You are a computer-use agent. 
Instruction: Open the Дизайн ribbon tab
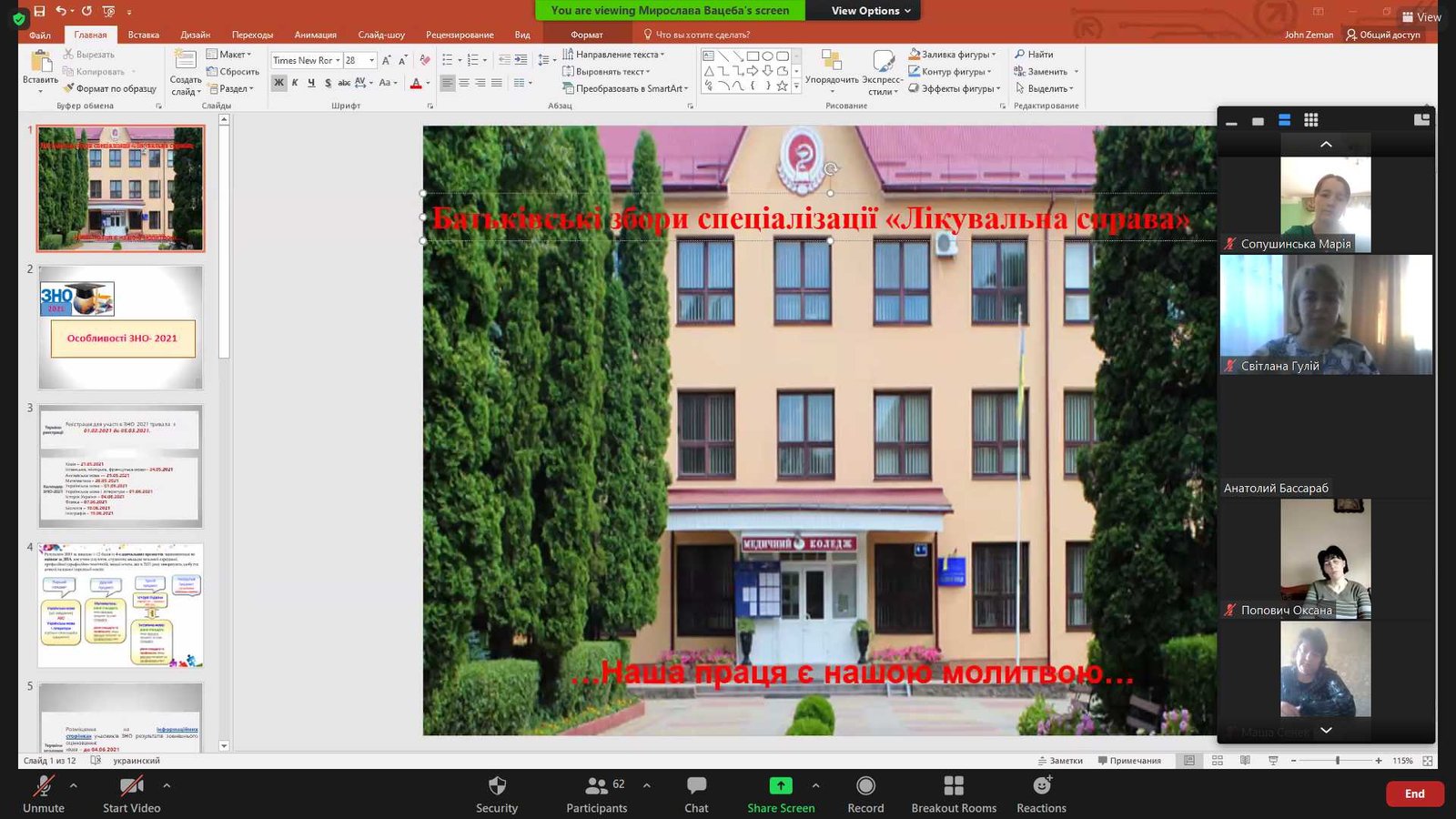pyautogui.click(x=195, y=35)
